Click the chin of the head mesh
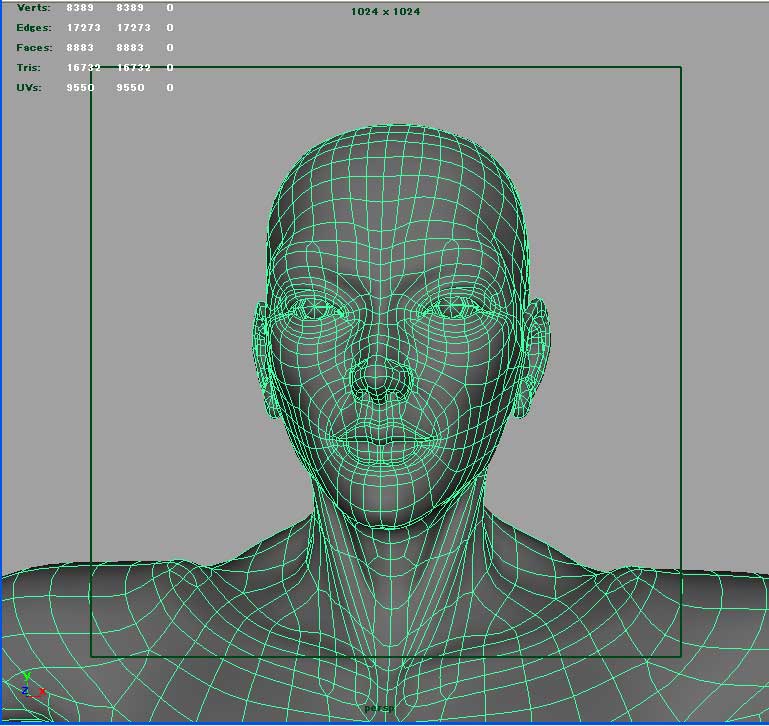The height and width of the screenshot is (726, 769). tap(383, 497)
